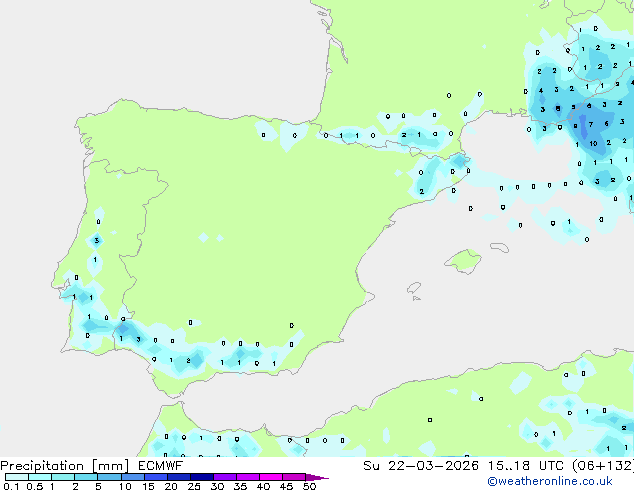
Task: Click the arrow tip ending the legend
Action: 317,477
